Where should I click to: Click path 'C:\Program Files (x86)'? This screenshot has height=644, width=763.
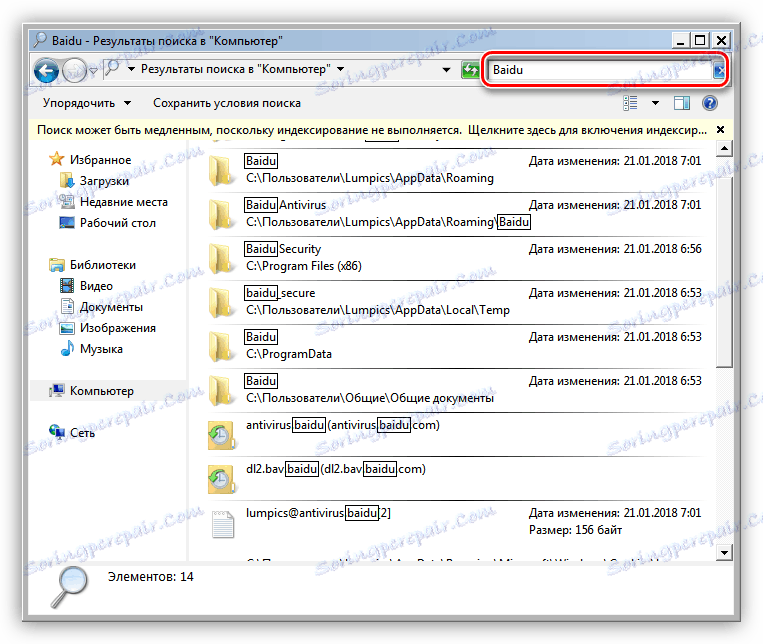point(304,266)
